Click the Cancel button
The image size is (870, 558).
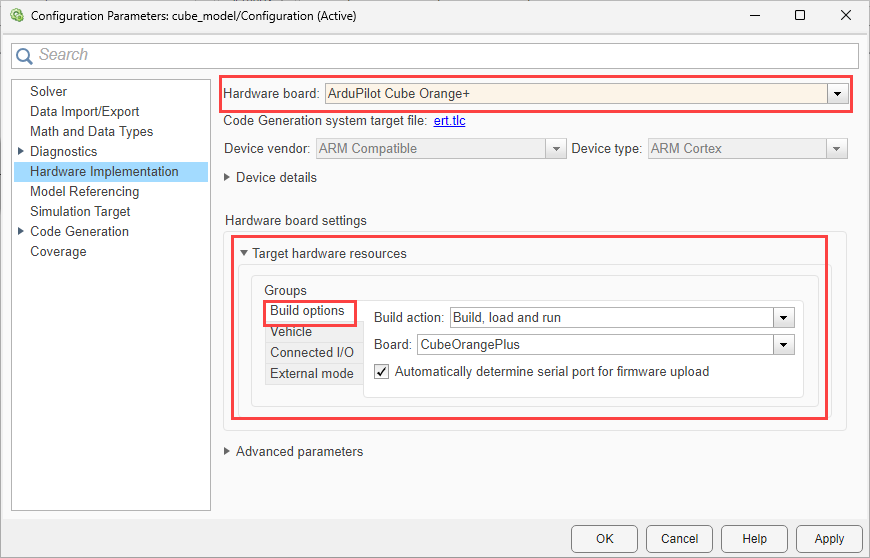coord(679,539)
